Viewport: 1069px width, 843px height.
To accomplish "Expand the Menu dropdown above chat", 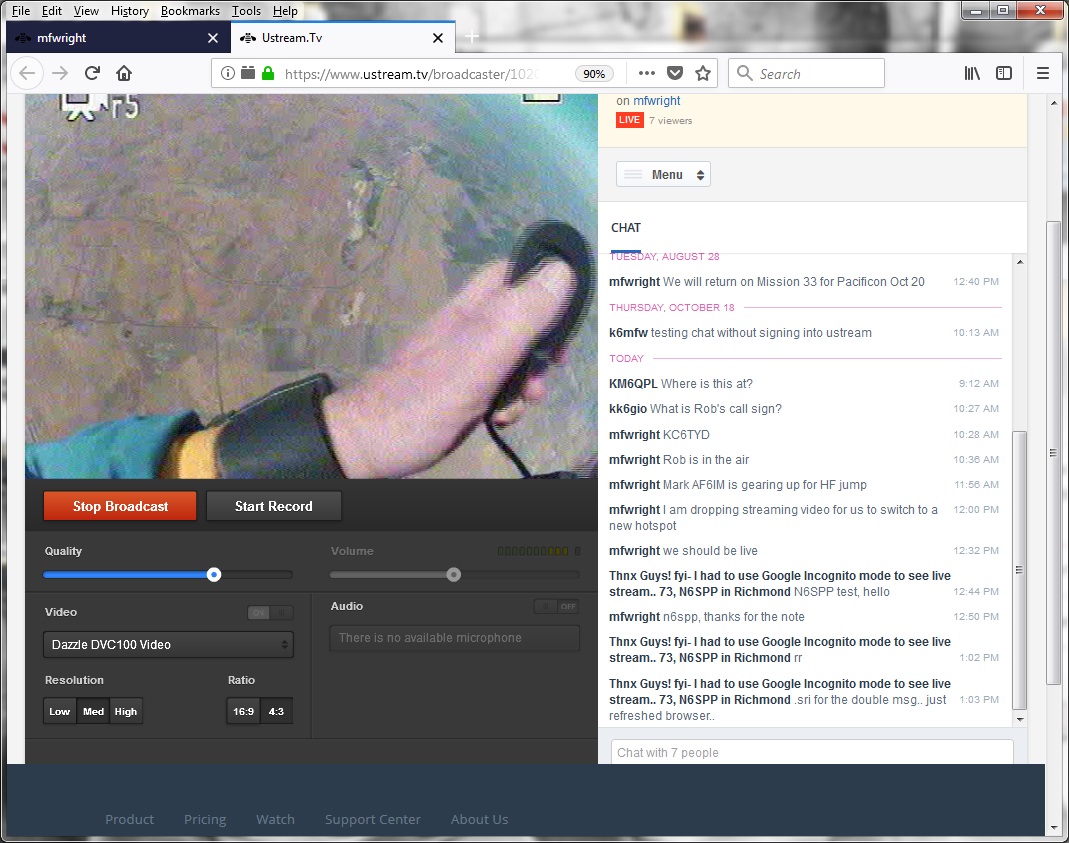I will (663, 175).
